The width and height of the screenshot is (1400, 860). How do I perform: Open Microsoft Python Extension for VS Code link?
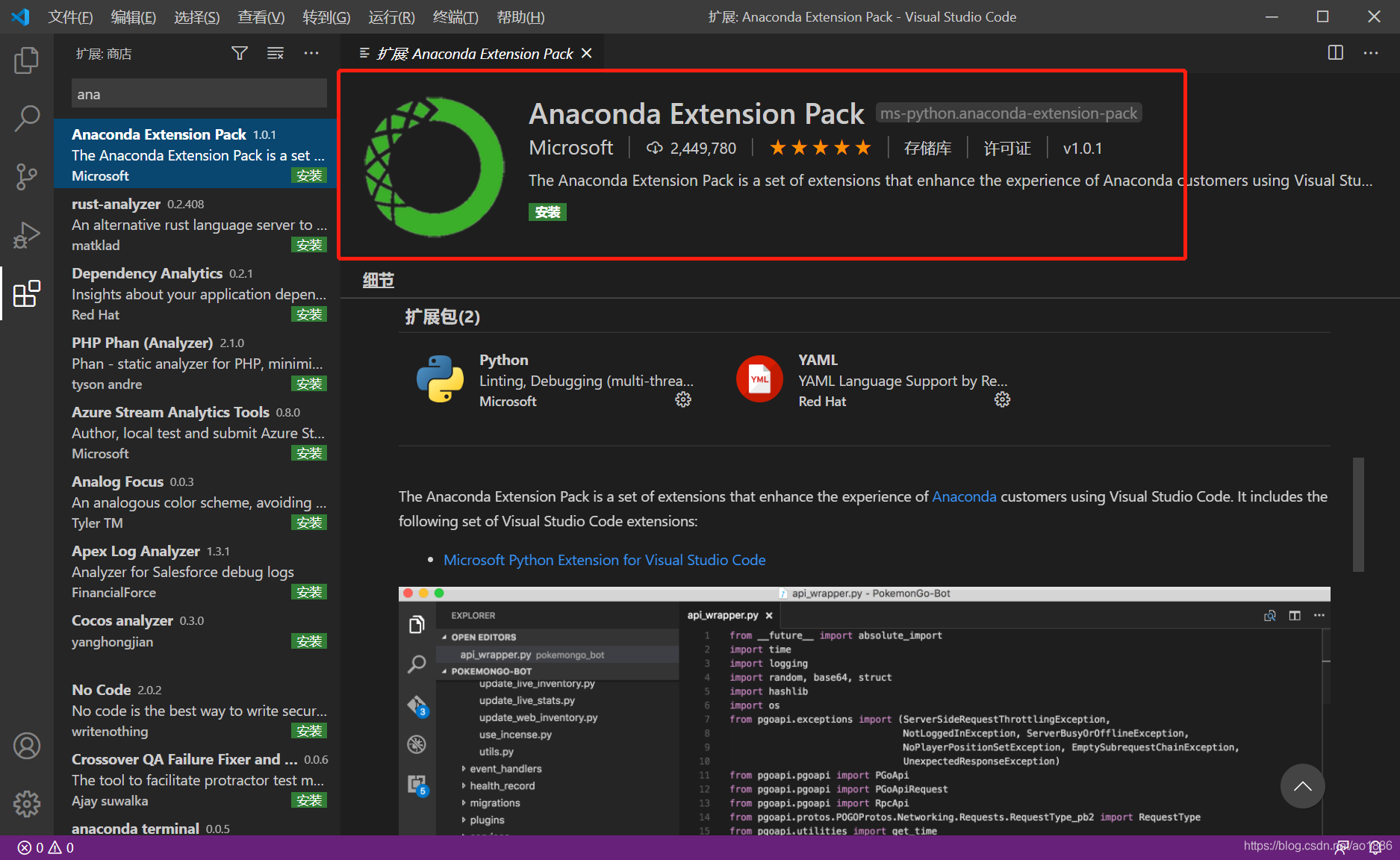click(605, 560)
